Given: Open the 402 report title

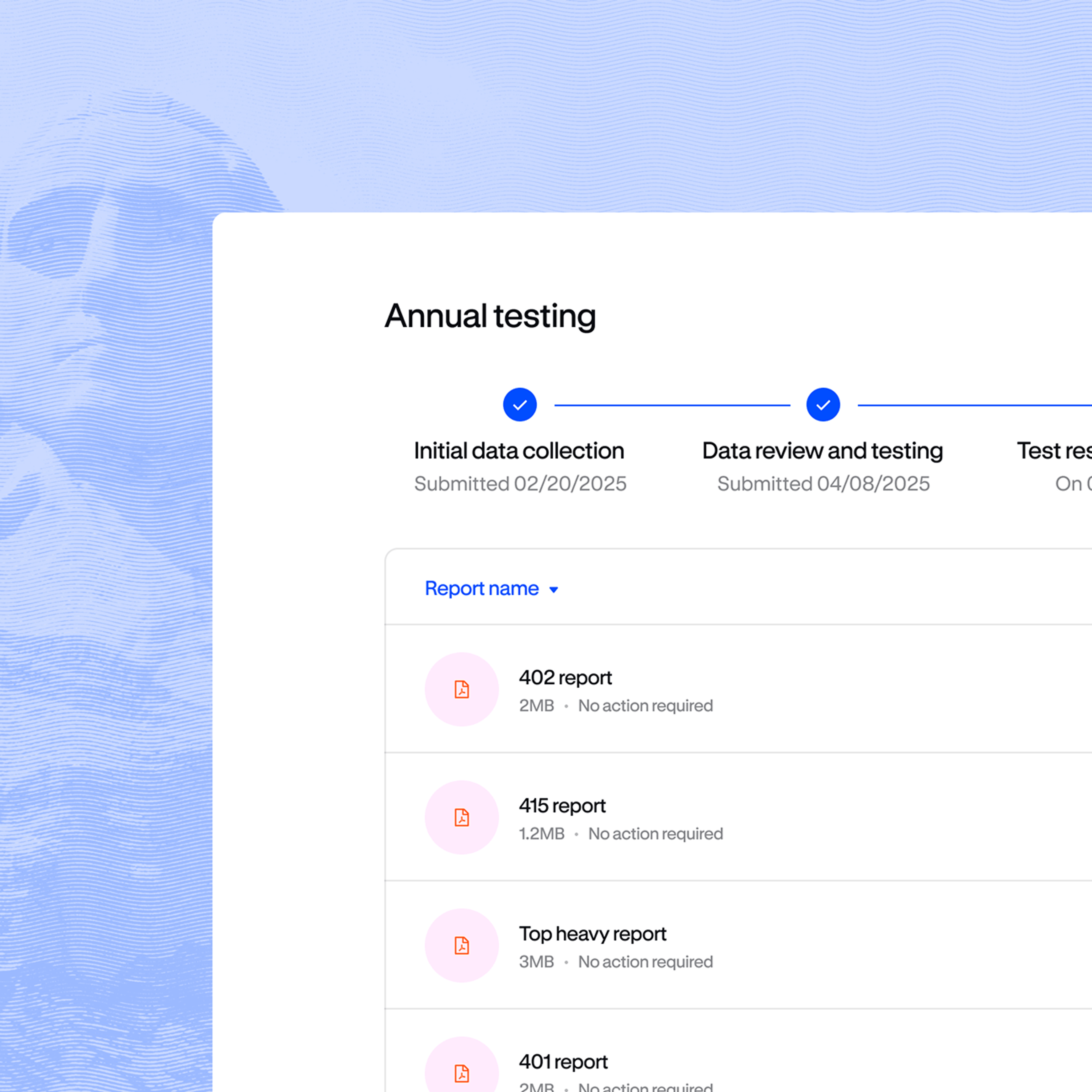Looking at the screenshot, I should (565, 677).
